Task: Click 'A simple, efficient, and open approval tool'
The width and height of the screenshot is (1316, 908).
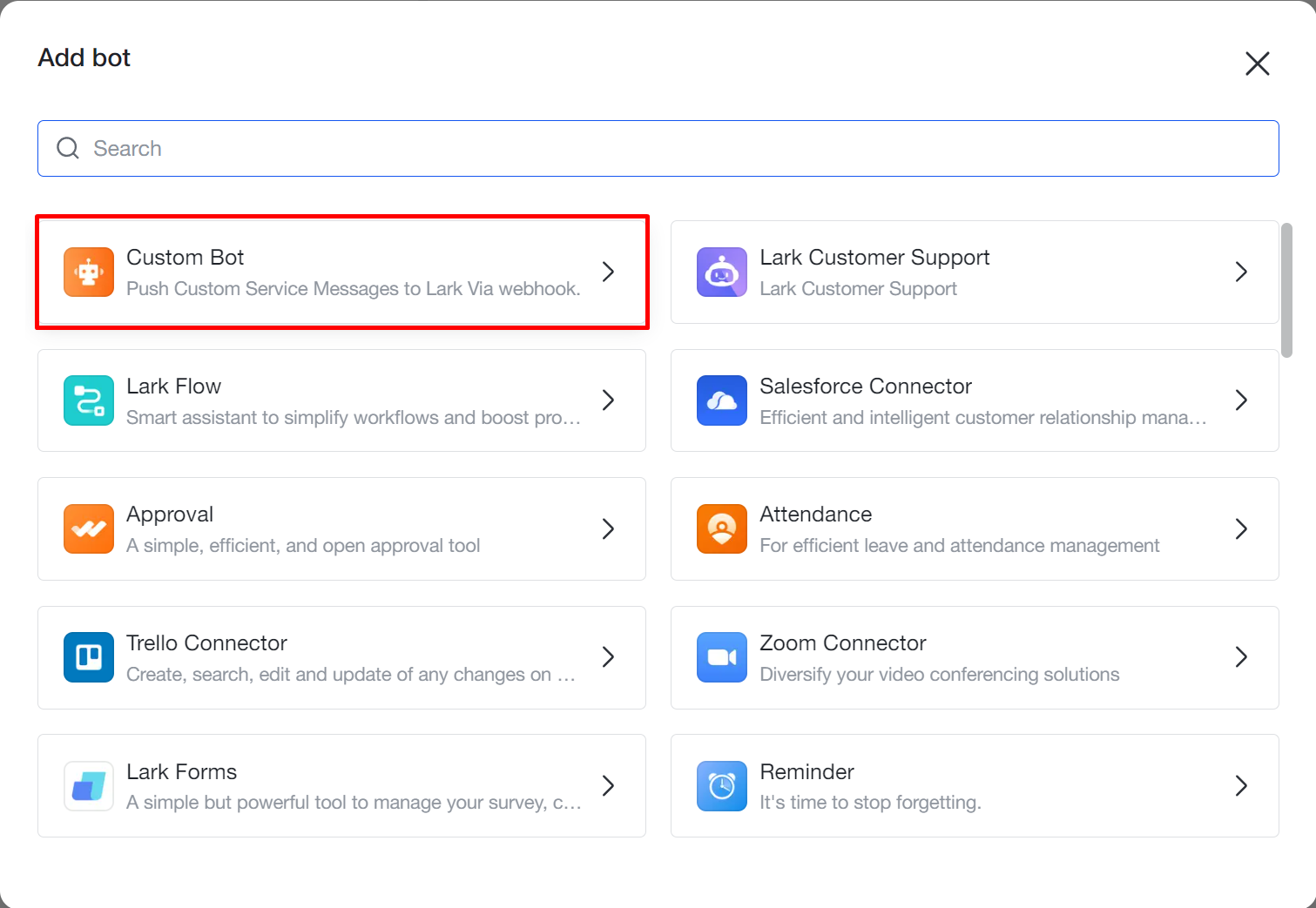Action: coord(303,546)
